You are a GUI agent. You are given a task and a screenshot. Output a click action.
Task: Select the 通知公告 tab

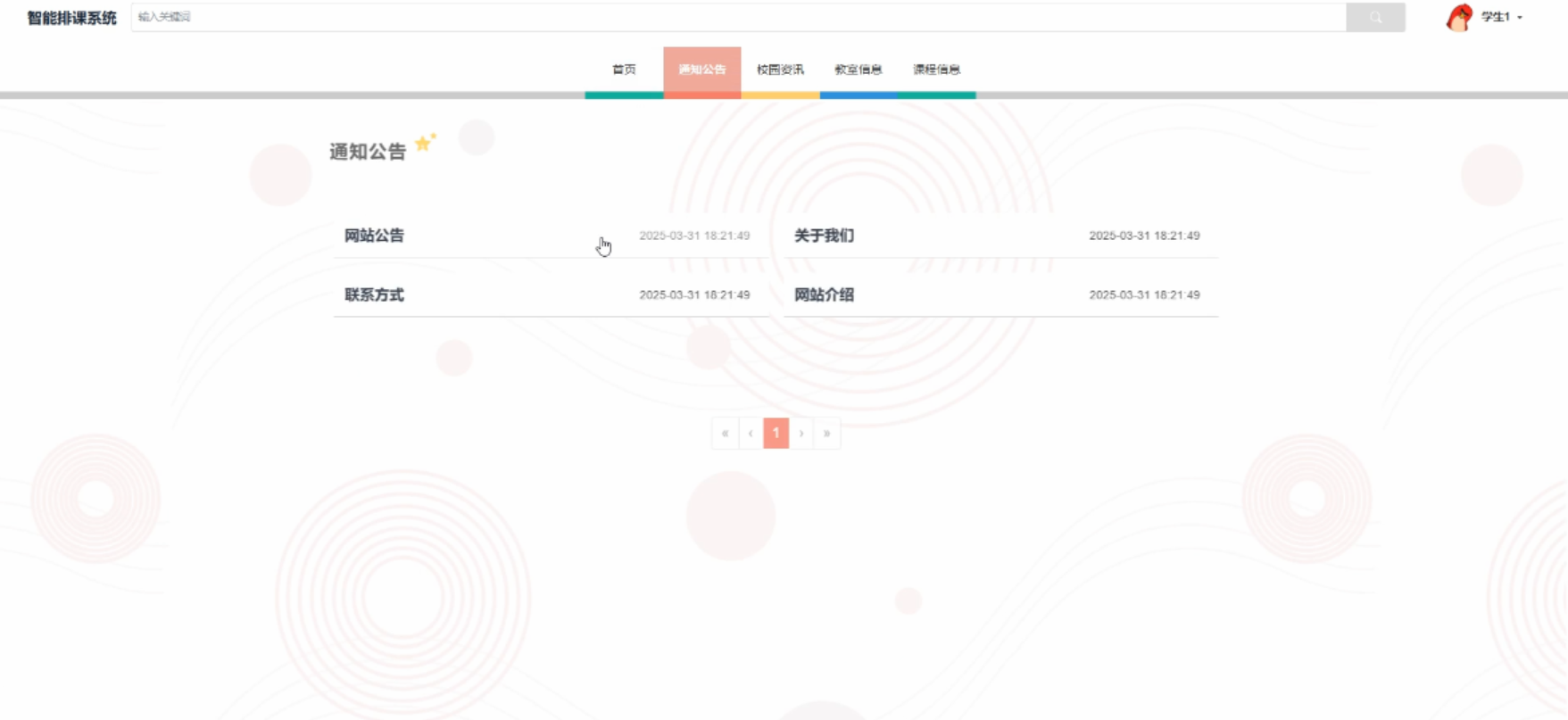(x=702, y=70)
